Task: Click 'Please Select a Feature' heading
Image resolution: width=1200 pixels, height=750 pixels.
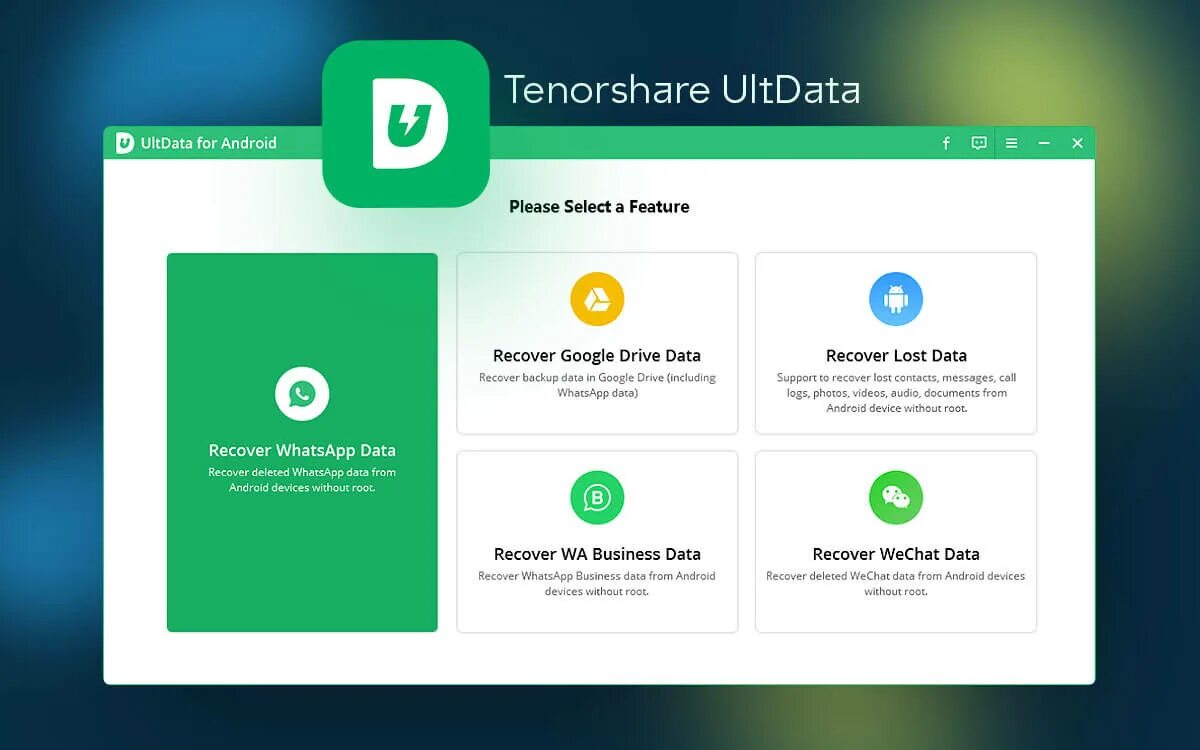Action: point(599,207)
